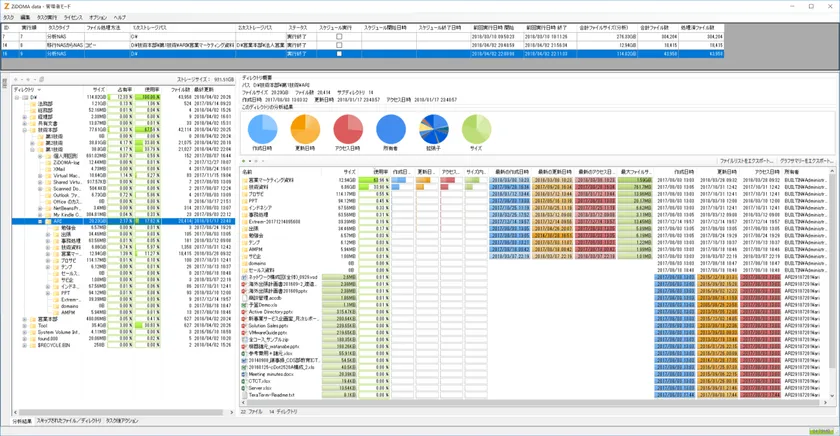840x436 pixels.
Task: Click the Server.xlsx file icon
Action: tap(245, 387)
